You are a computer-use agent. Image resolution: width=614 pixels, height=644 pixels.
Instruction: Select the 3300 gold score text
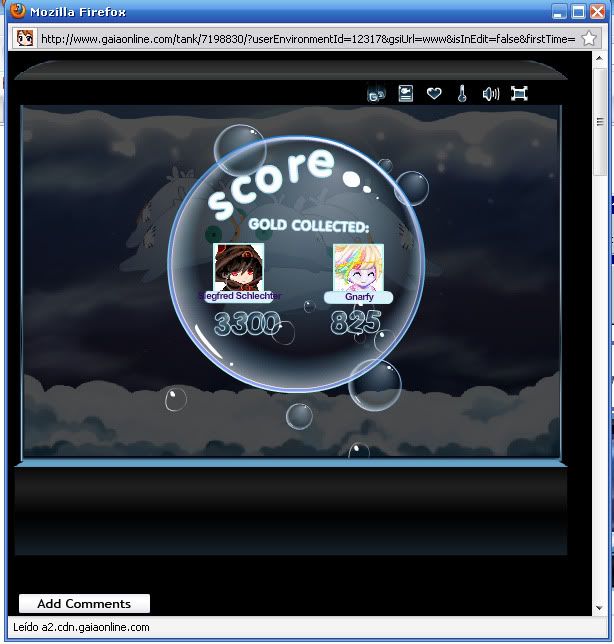248,323
